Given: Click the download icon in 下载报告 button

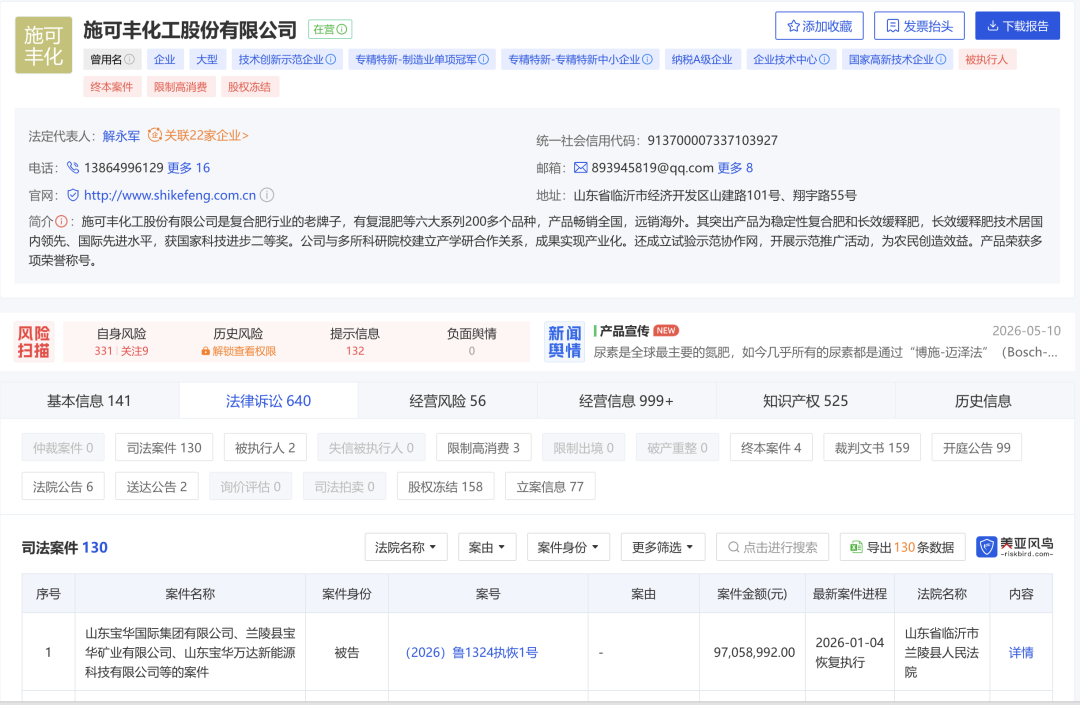Looking at the screenshot, I should click(993, 26).
